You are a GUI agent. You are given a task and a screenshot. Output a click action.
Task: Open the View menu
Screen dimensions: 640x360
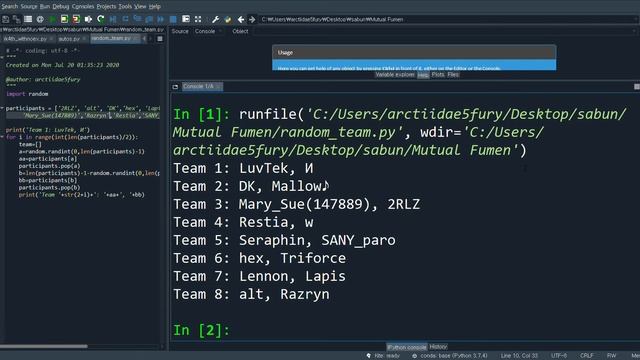(140, 7)
